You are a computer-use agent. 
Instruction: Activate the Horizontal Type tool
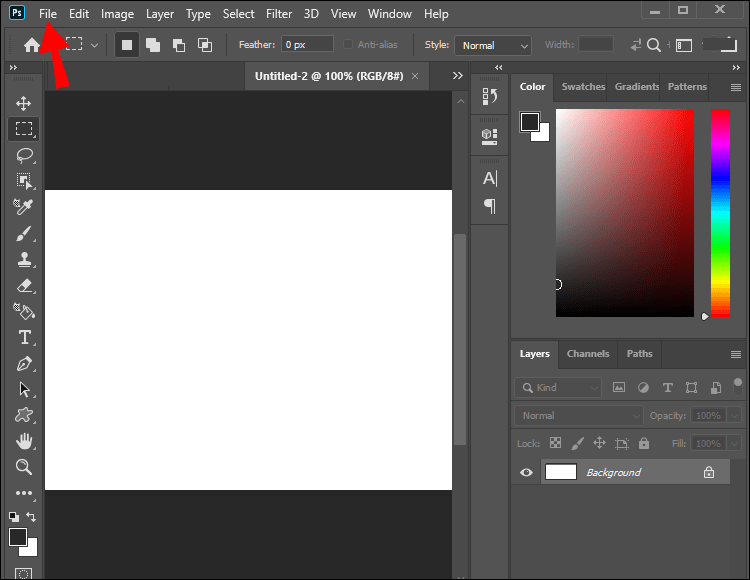pyautogui.click(x=23, y=337)
